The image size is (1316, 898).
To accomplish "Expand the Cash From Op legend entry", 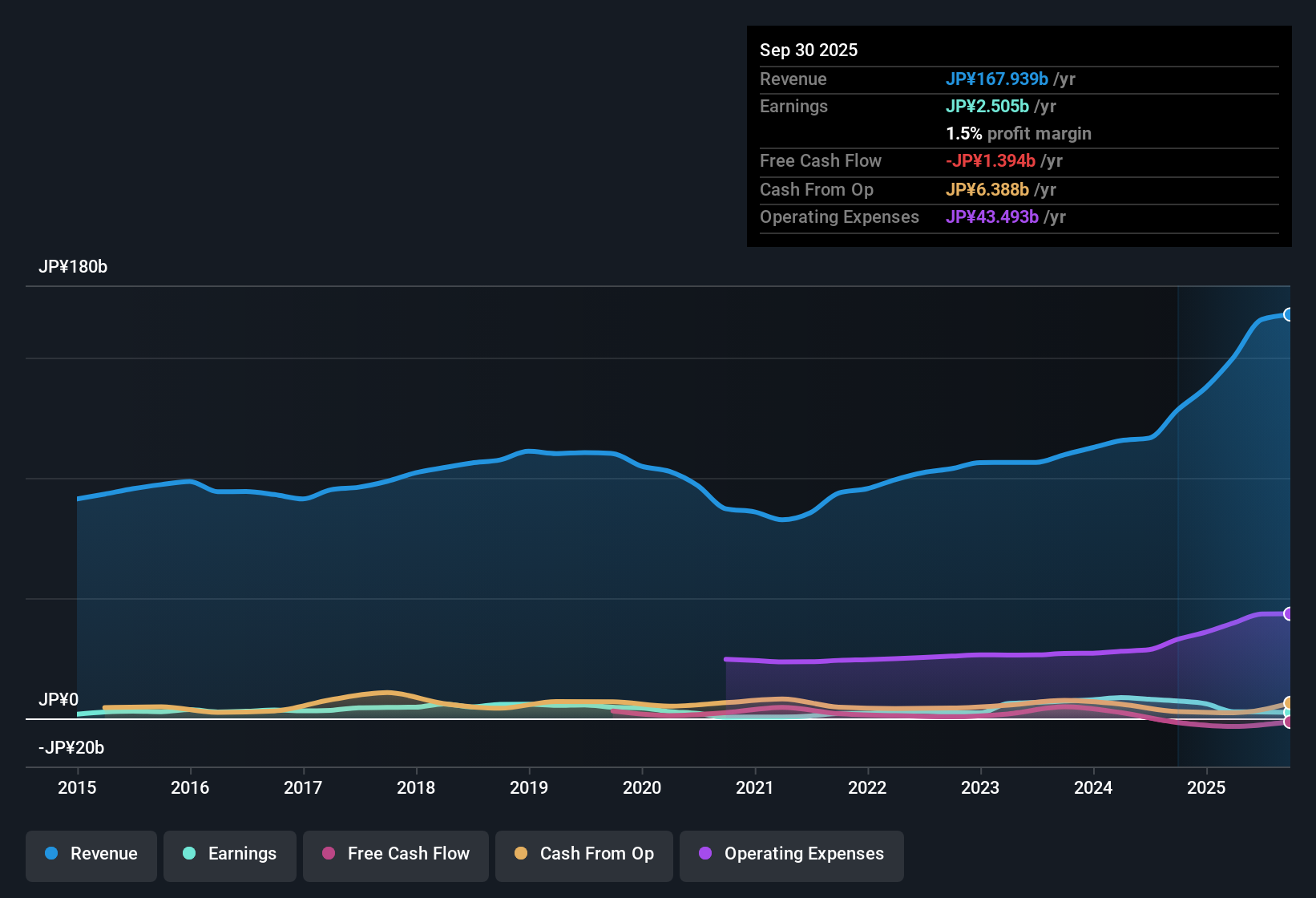I will pos(583,854).
